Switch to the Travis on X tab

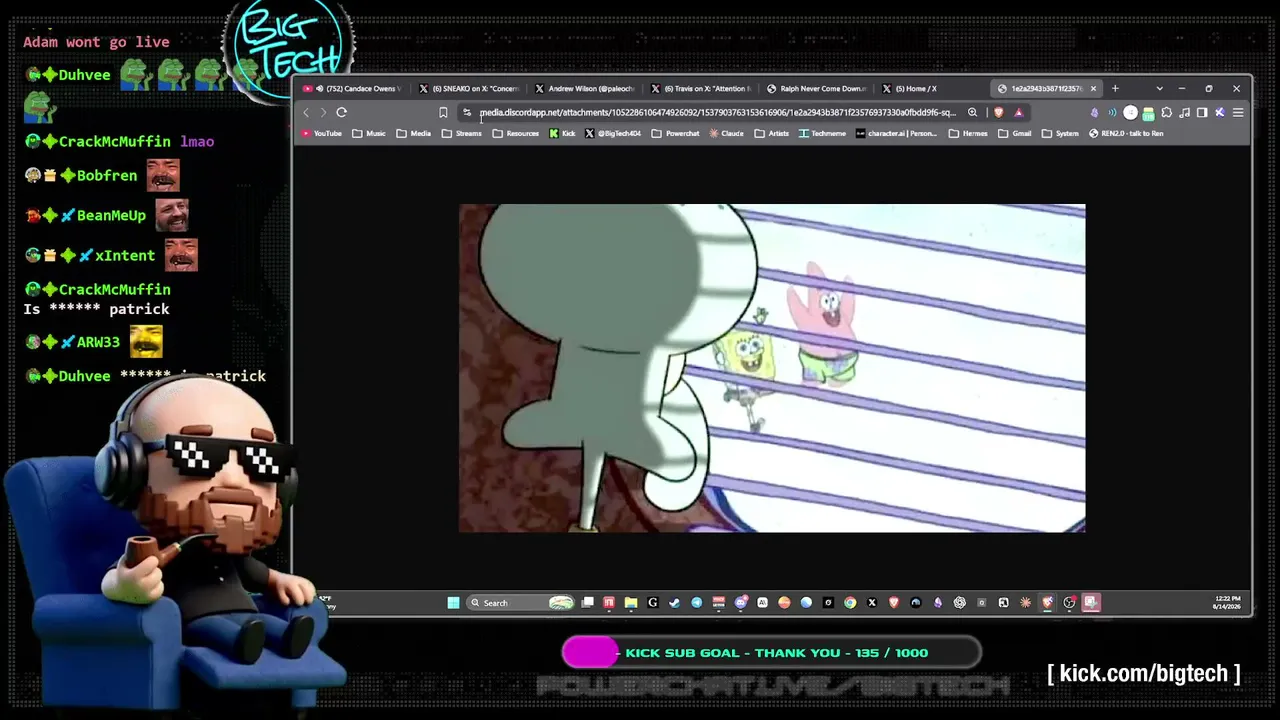tap(702, 89)
